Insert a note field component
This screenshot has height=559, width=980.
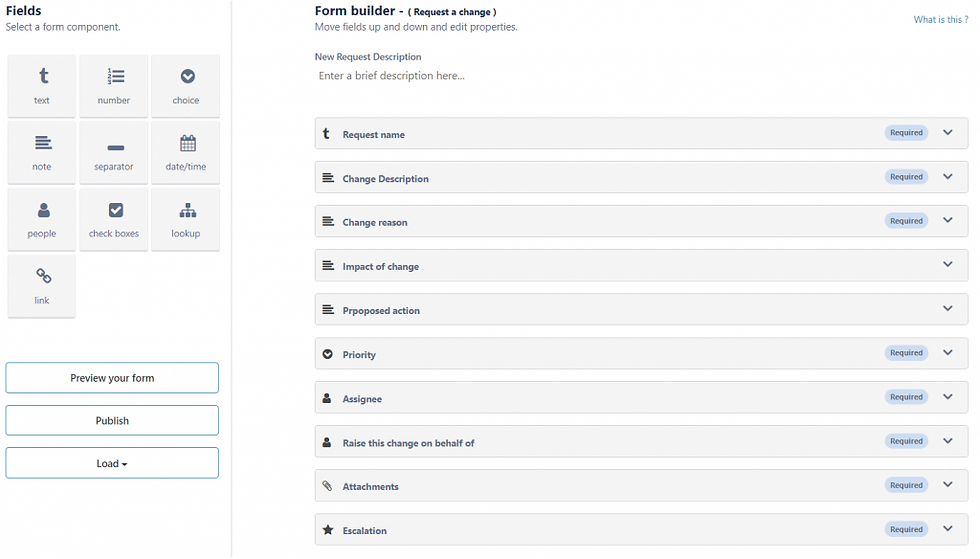pyautogui.click(x=42, y=152)
